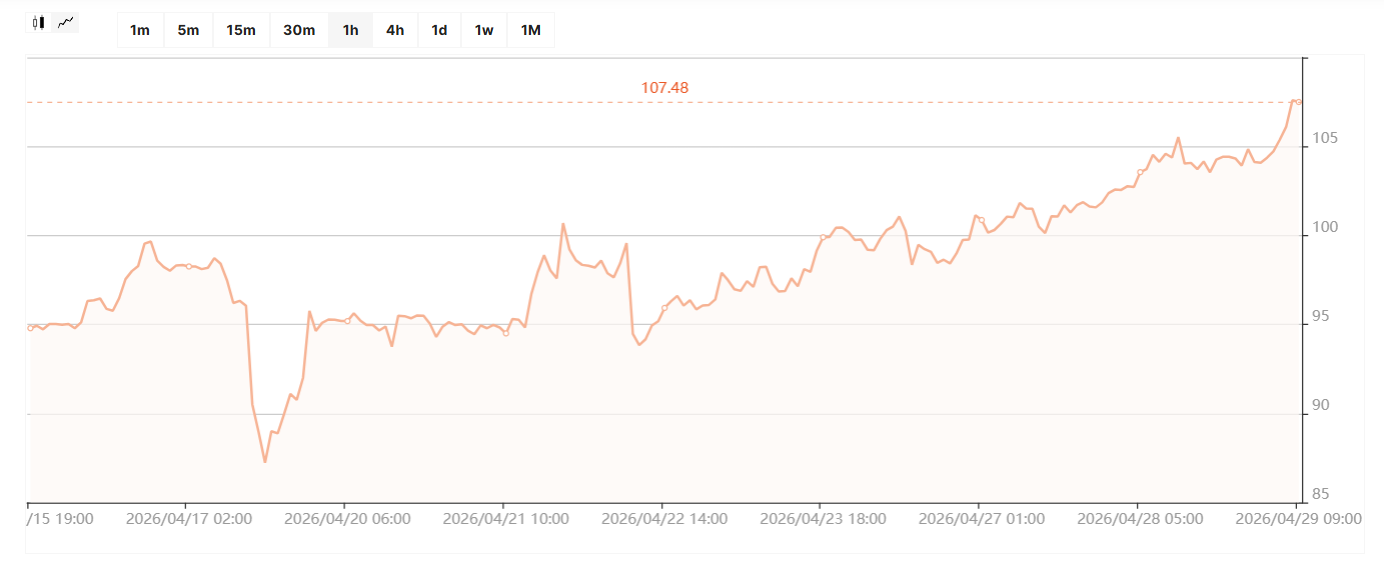Click the 2026/04/27 01:00 time label
Image resolution: width=1384 pixels, height=561 pixels.
[981, 519]
